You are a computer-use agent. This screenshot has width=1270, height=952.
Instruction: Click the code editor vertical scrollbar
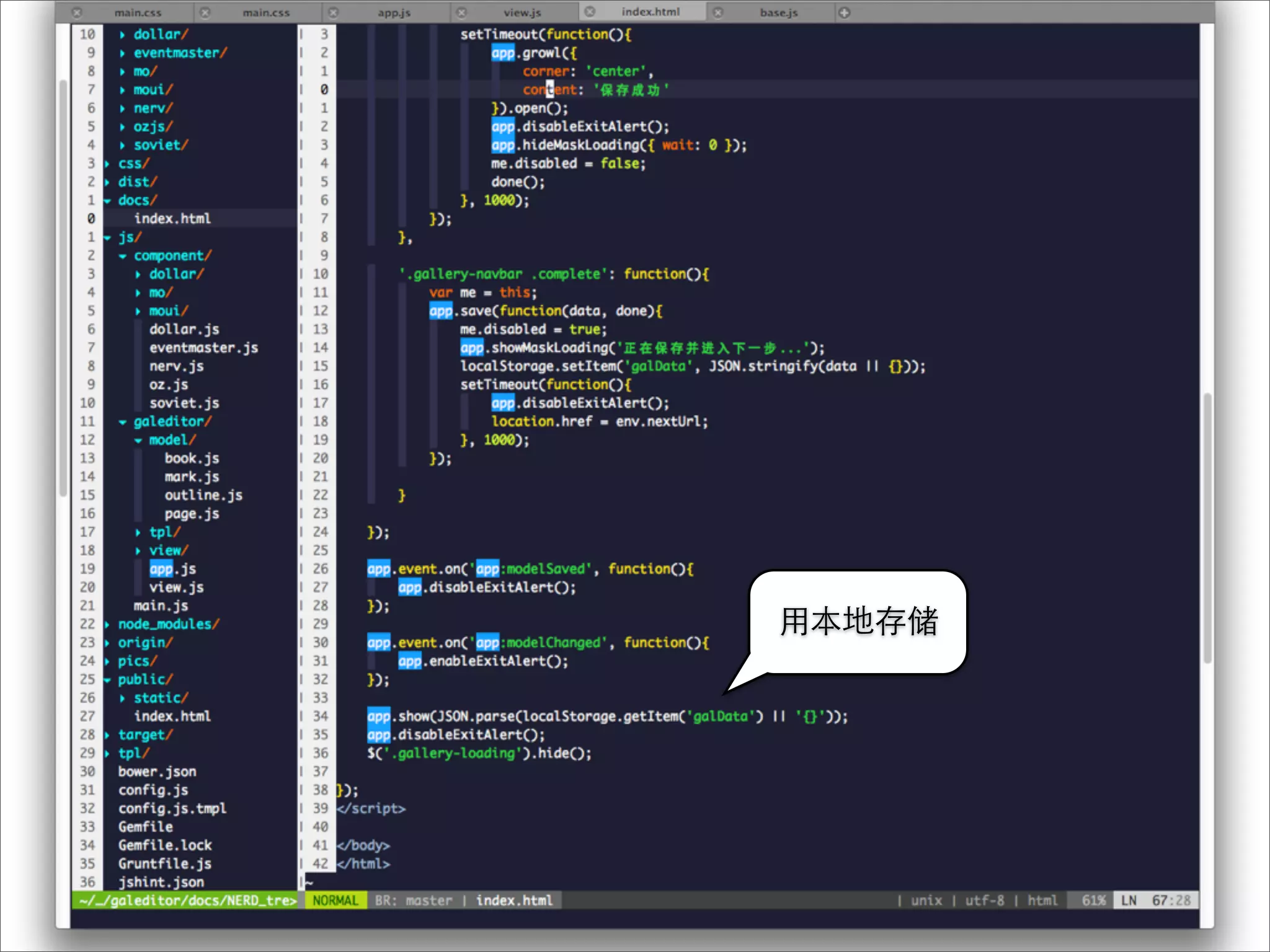point(1207,528)
